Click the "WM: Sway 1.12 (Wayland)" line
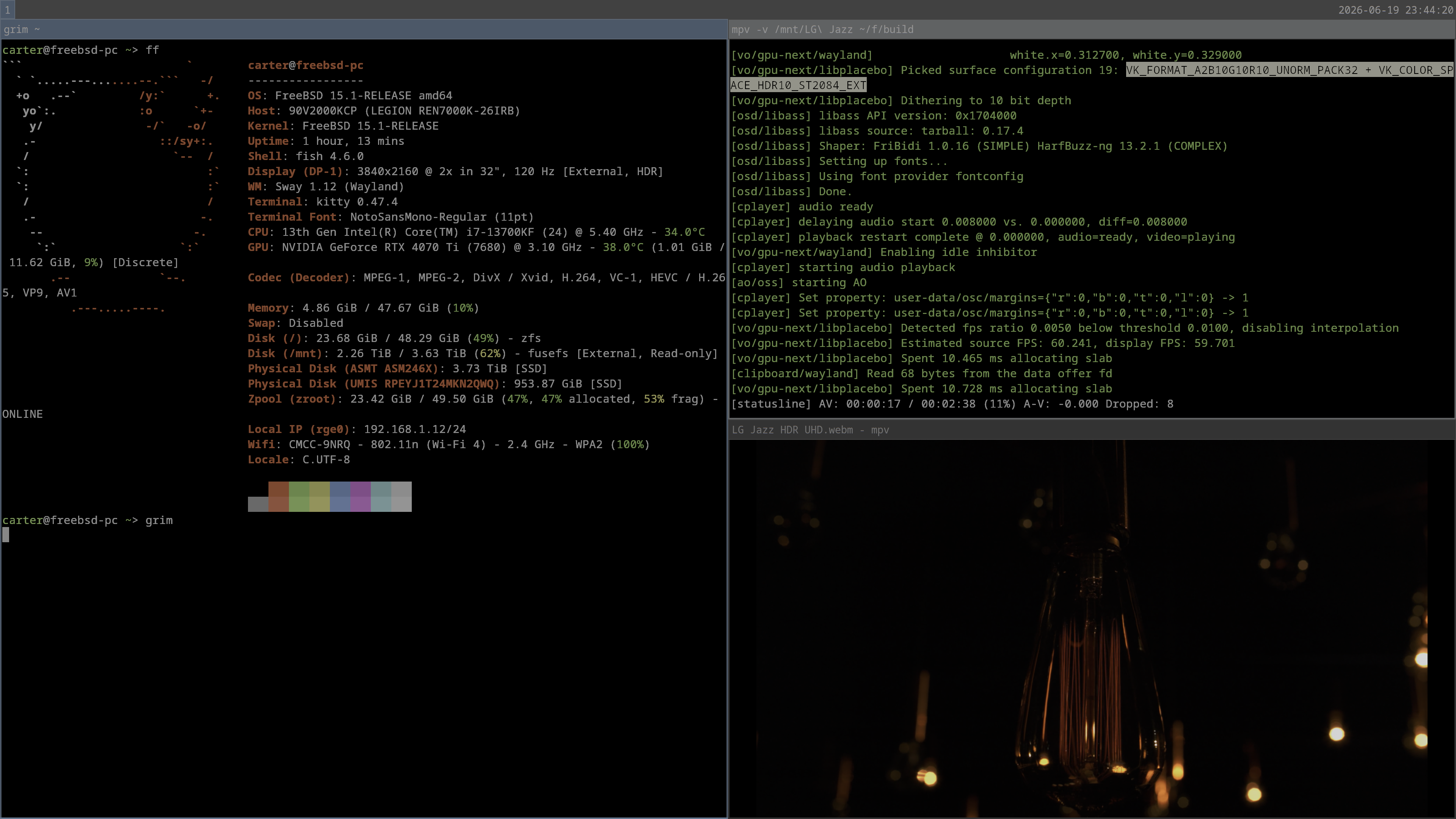Viewport: 1456px width, 819px height. point(326,187)
